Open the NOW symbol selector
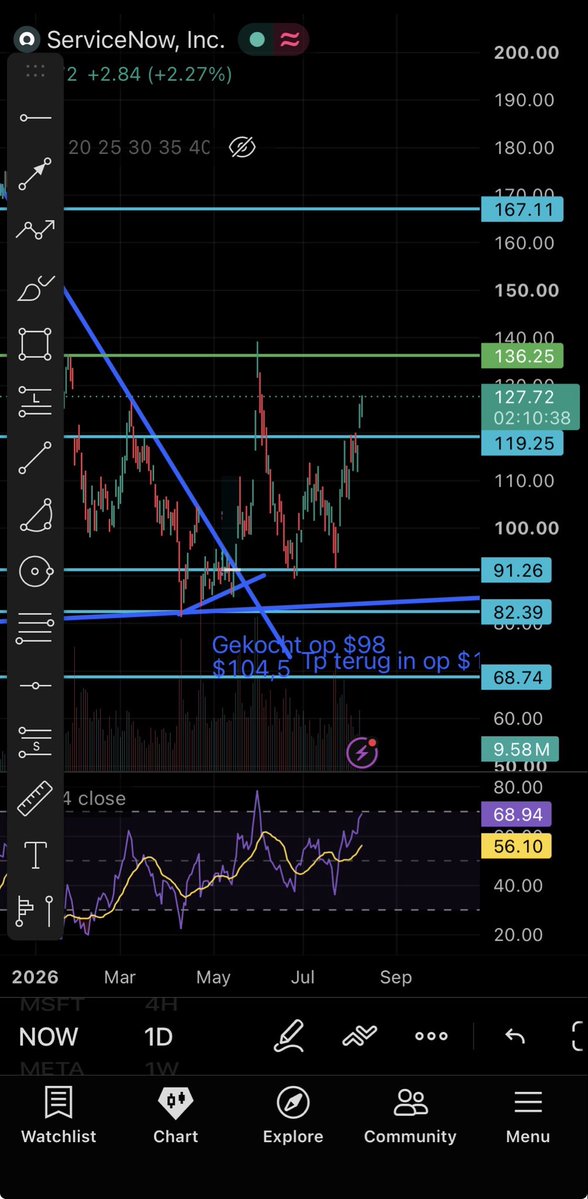The image size is (588, 1199). tap(48, 1037)
